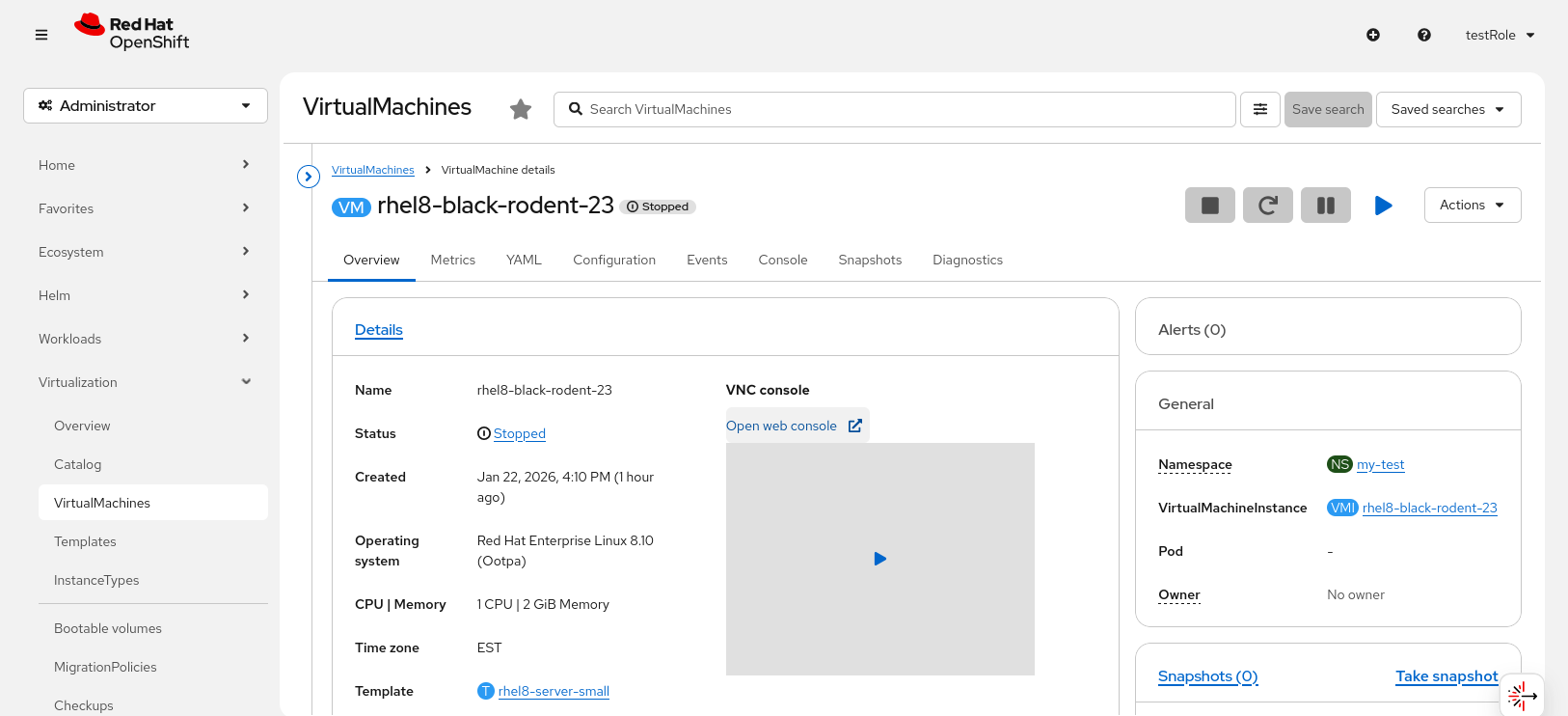Click the Red Hat OpenShift logo
Image resolution: width=1568 pixels, height=716 pixels.
coord(132,33)
